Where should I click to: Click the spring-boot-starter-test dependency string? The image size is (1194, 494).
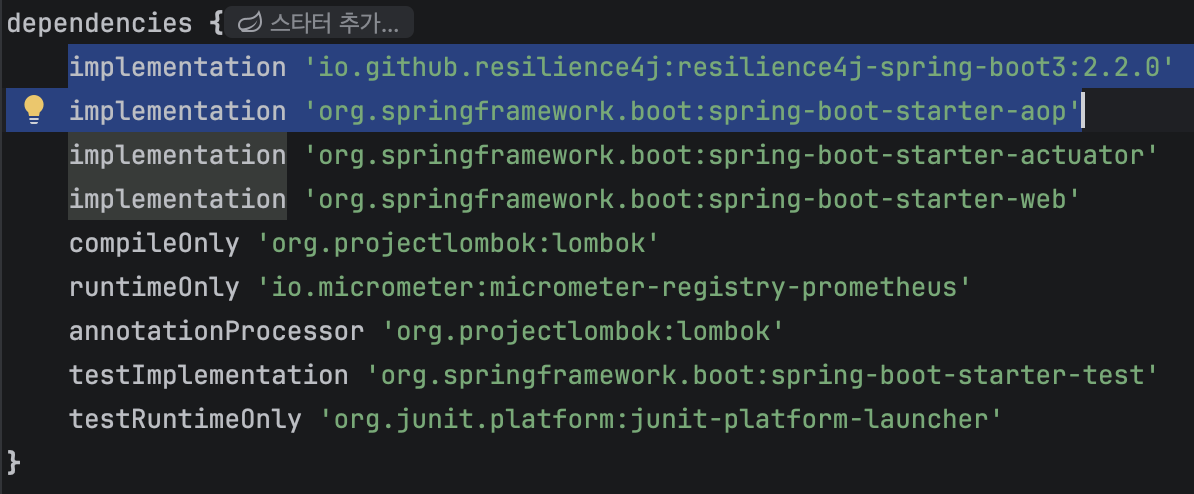tap(763, 375)
